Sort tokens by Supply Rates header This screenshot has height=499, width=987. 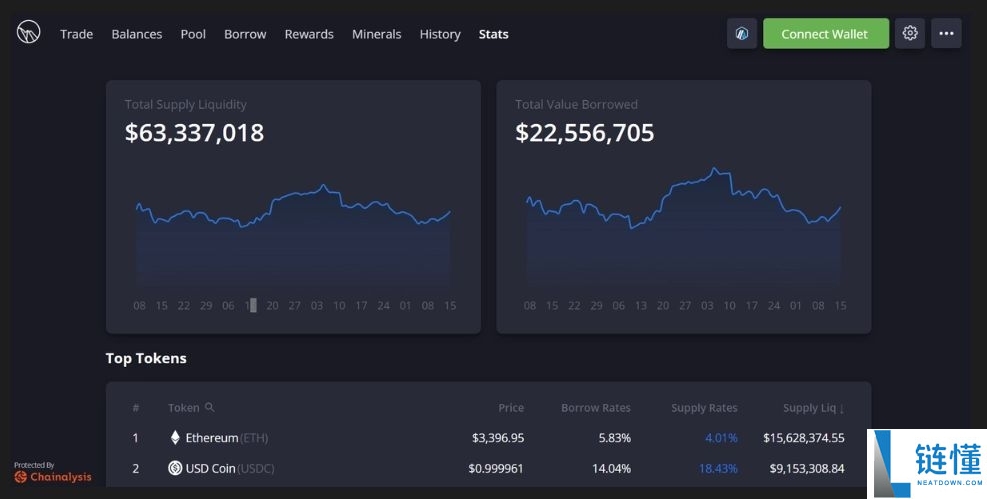703,408
